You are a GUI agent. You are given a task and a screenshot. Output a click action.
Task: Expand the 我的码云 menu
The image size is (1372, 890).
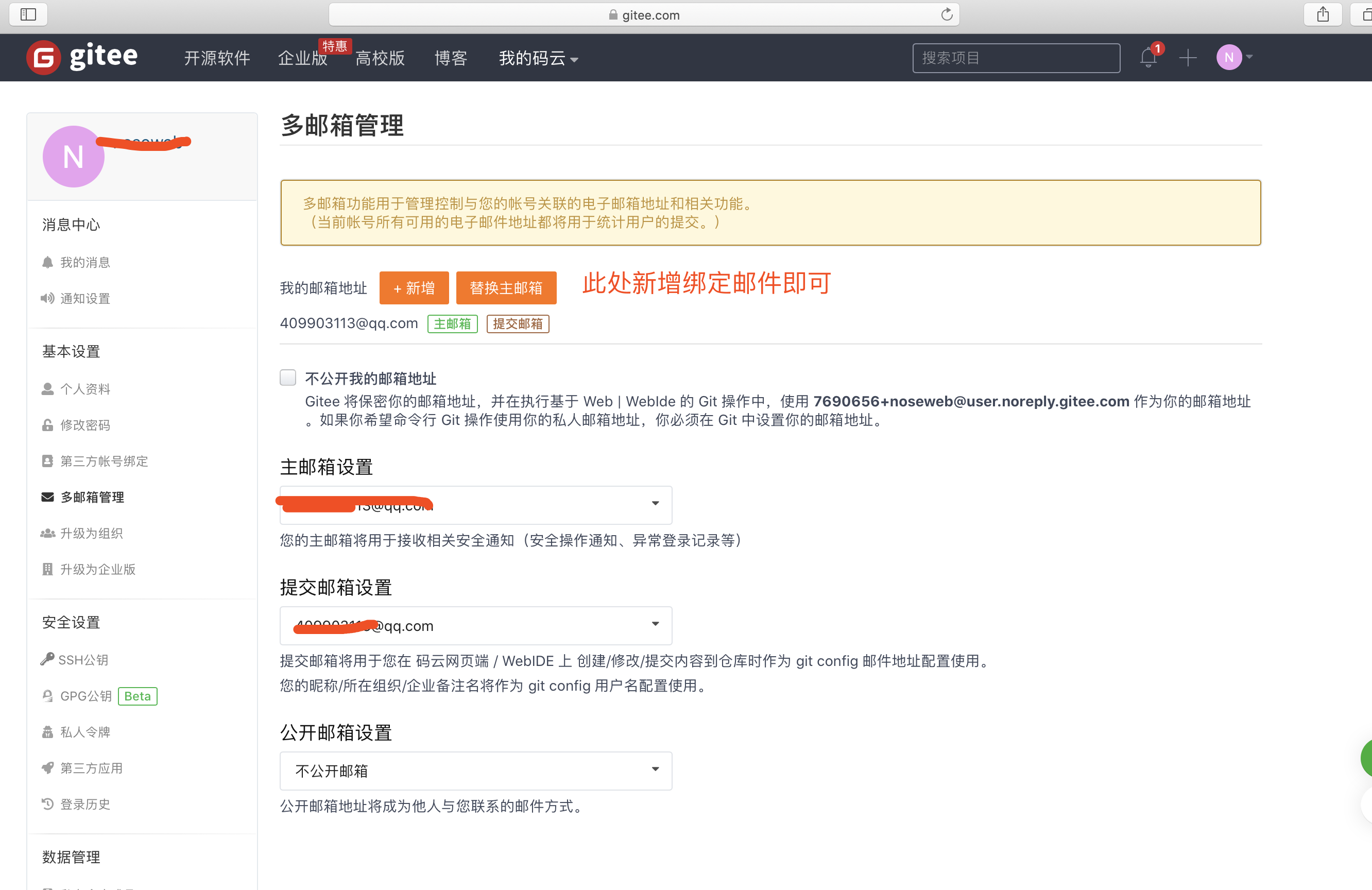click(x=538, y=58)
